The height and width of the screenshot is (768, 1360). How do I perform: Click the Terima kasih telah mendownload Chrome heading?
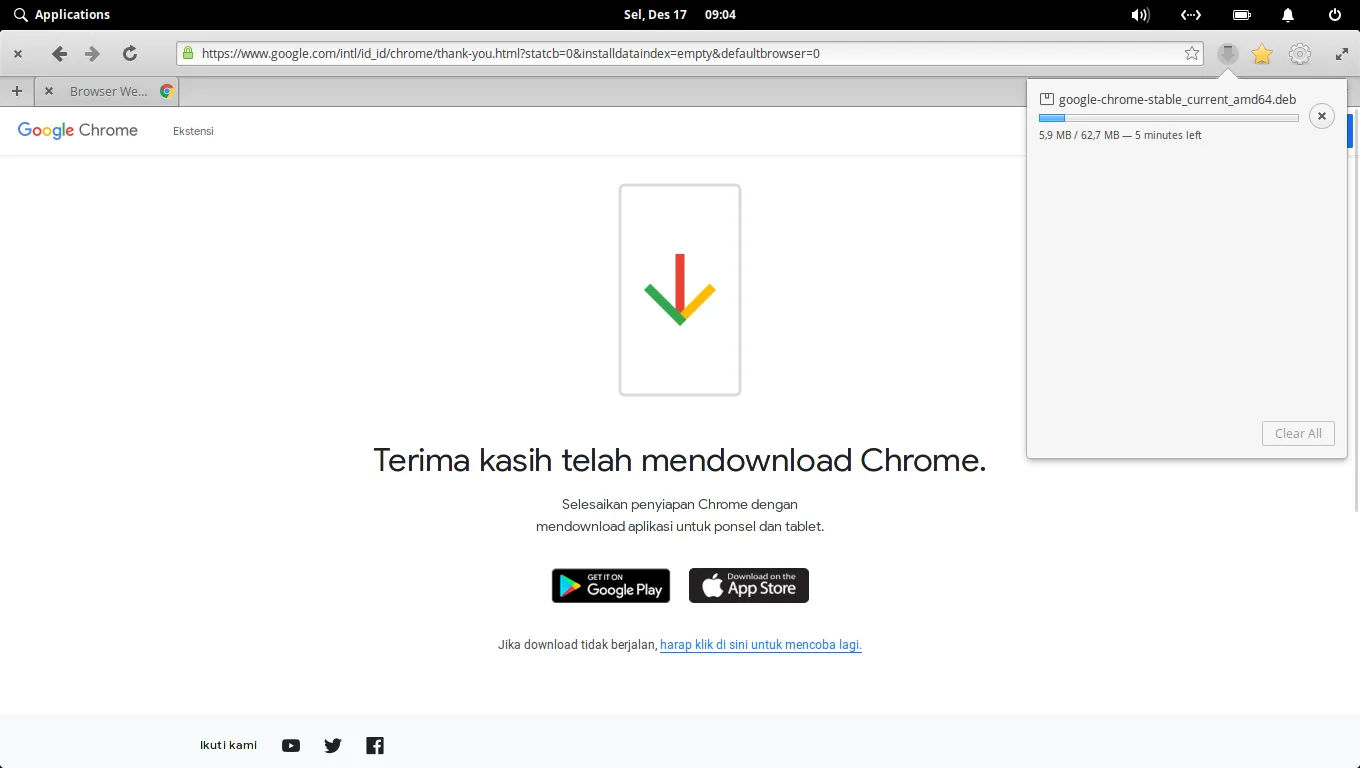tap(680, 460)
